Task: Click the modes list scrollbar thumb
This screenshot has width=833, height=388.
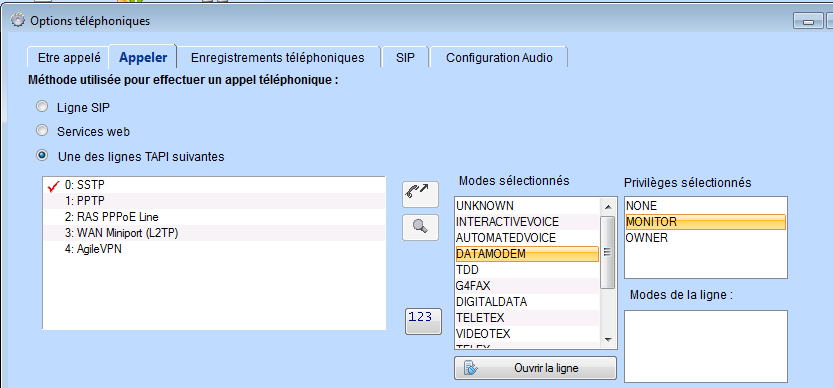Action: (608, 252)
